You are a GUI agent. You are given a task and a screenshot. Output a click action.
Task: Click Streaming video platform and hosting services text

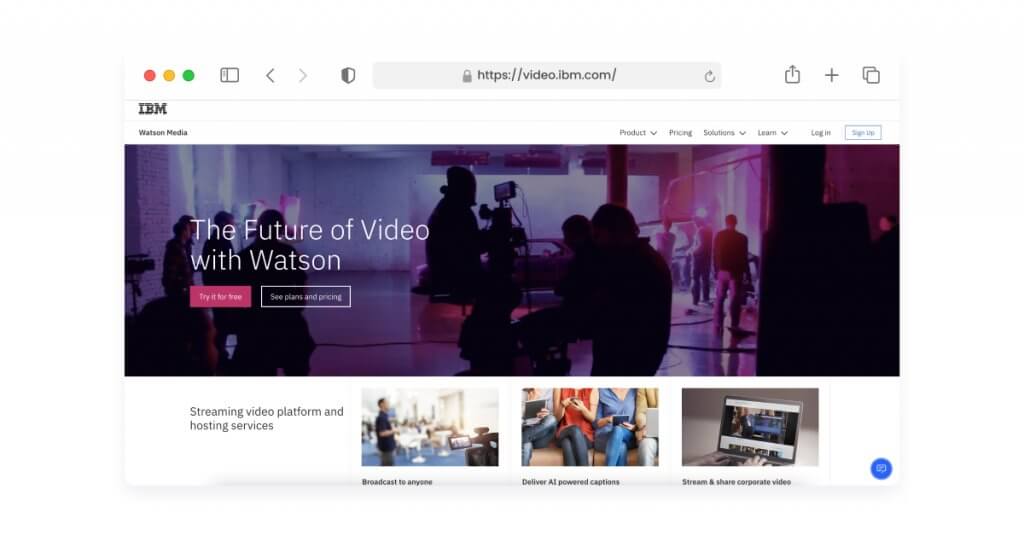click(x=266, y=418)
